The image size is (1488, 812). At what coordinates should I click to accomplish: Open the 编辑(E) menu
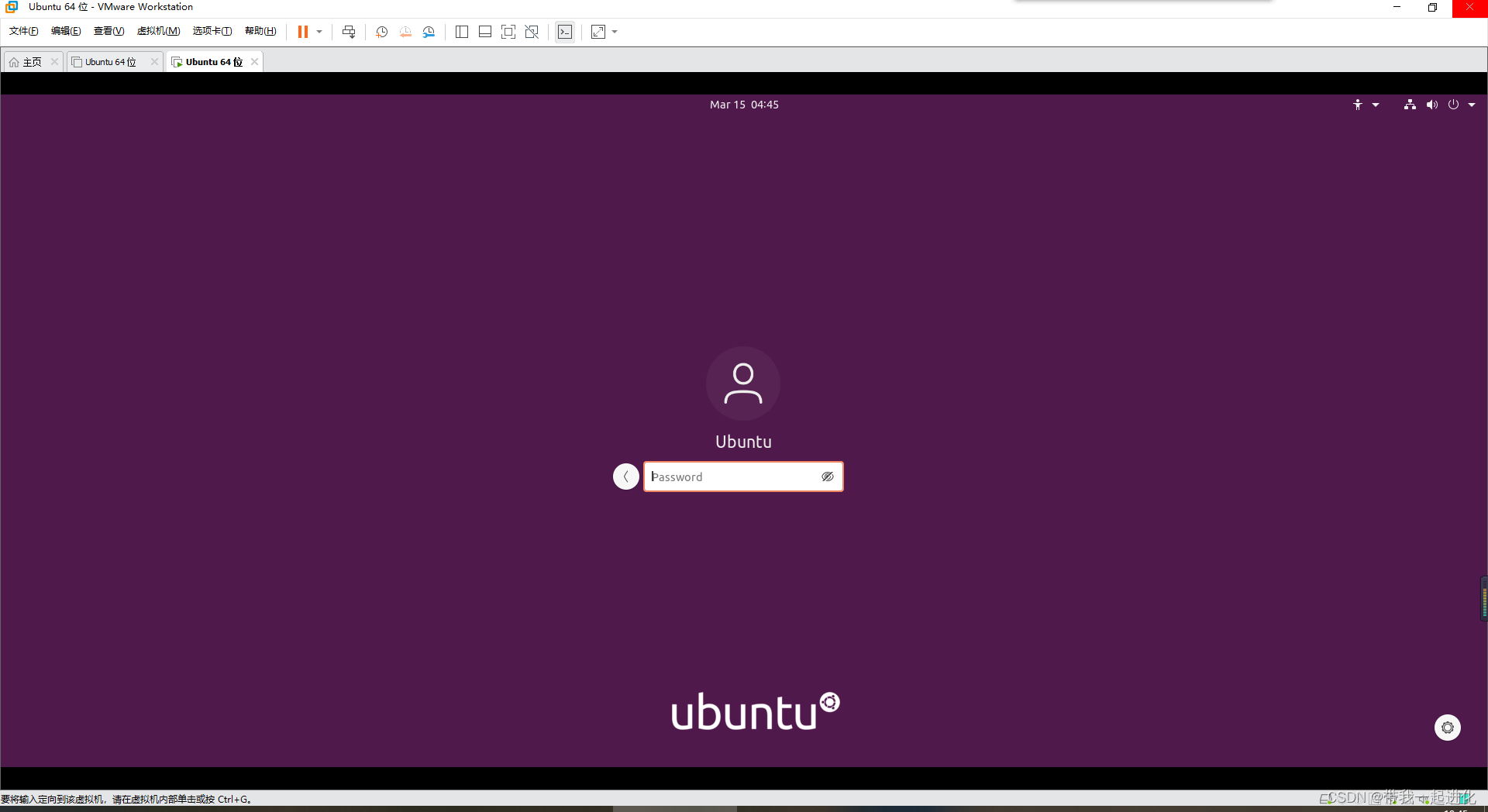[66, 31]
